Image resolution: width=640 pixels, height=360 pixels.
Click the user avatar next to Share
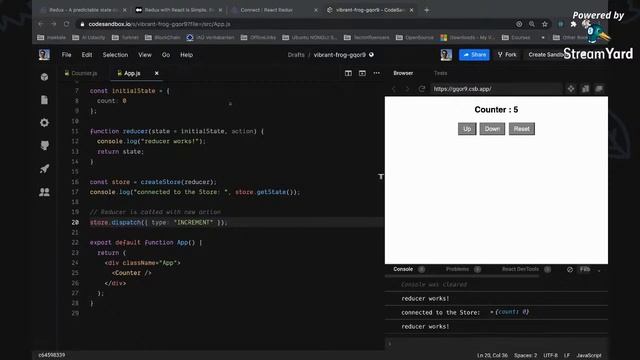[446, 55]
